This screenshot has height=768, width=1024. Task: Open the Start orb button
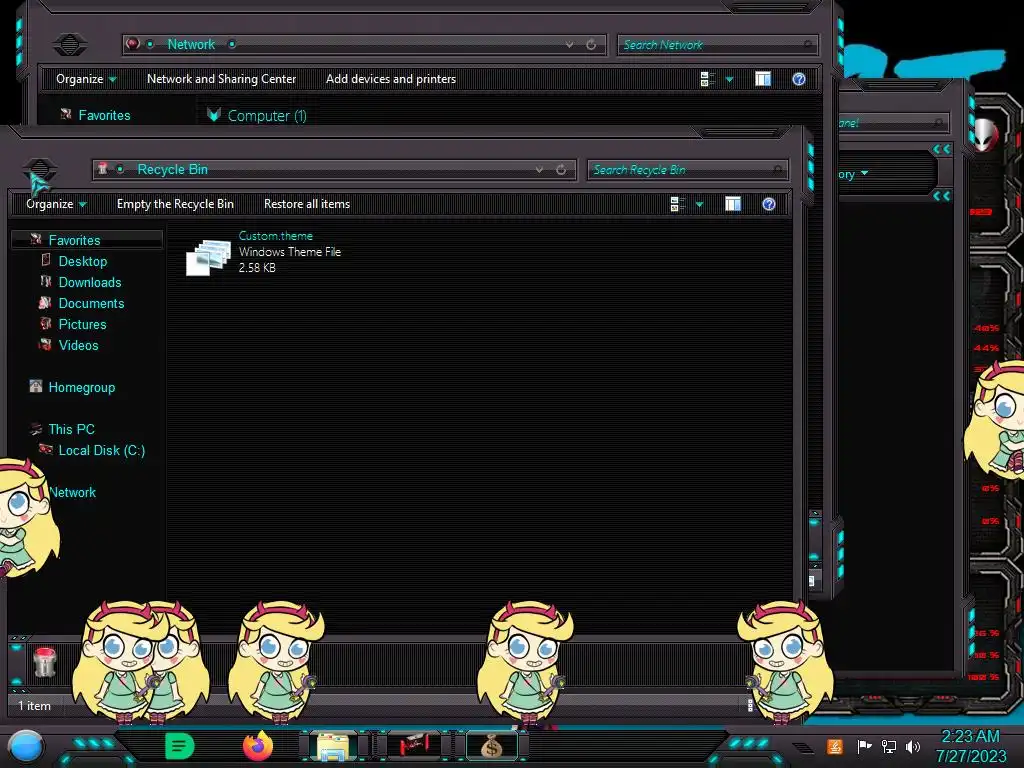pyautogui.click(x=26, y=747)
